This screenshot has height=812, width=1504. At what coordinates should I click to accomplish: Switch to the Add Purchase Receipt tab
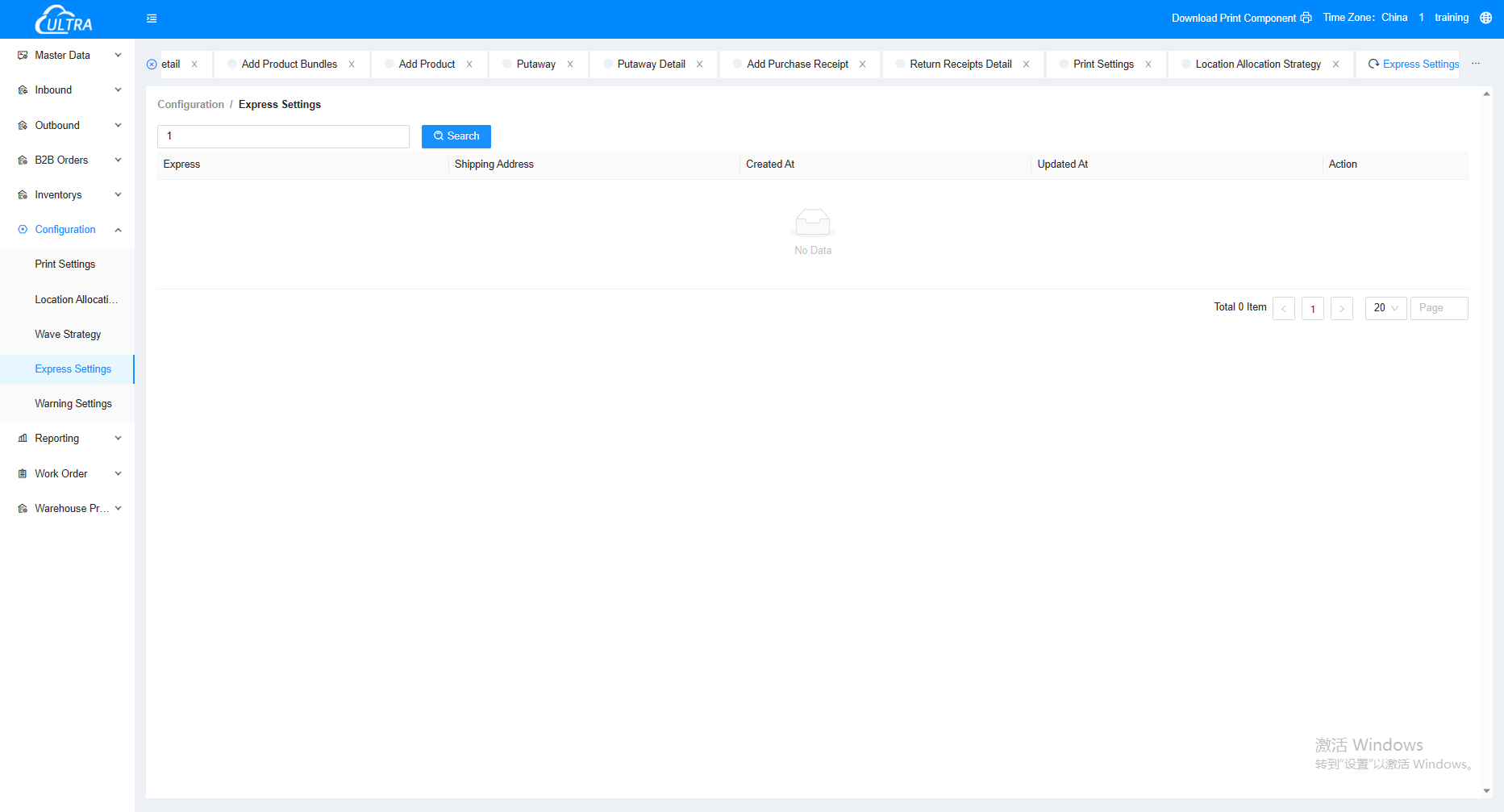pos(798,65)
